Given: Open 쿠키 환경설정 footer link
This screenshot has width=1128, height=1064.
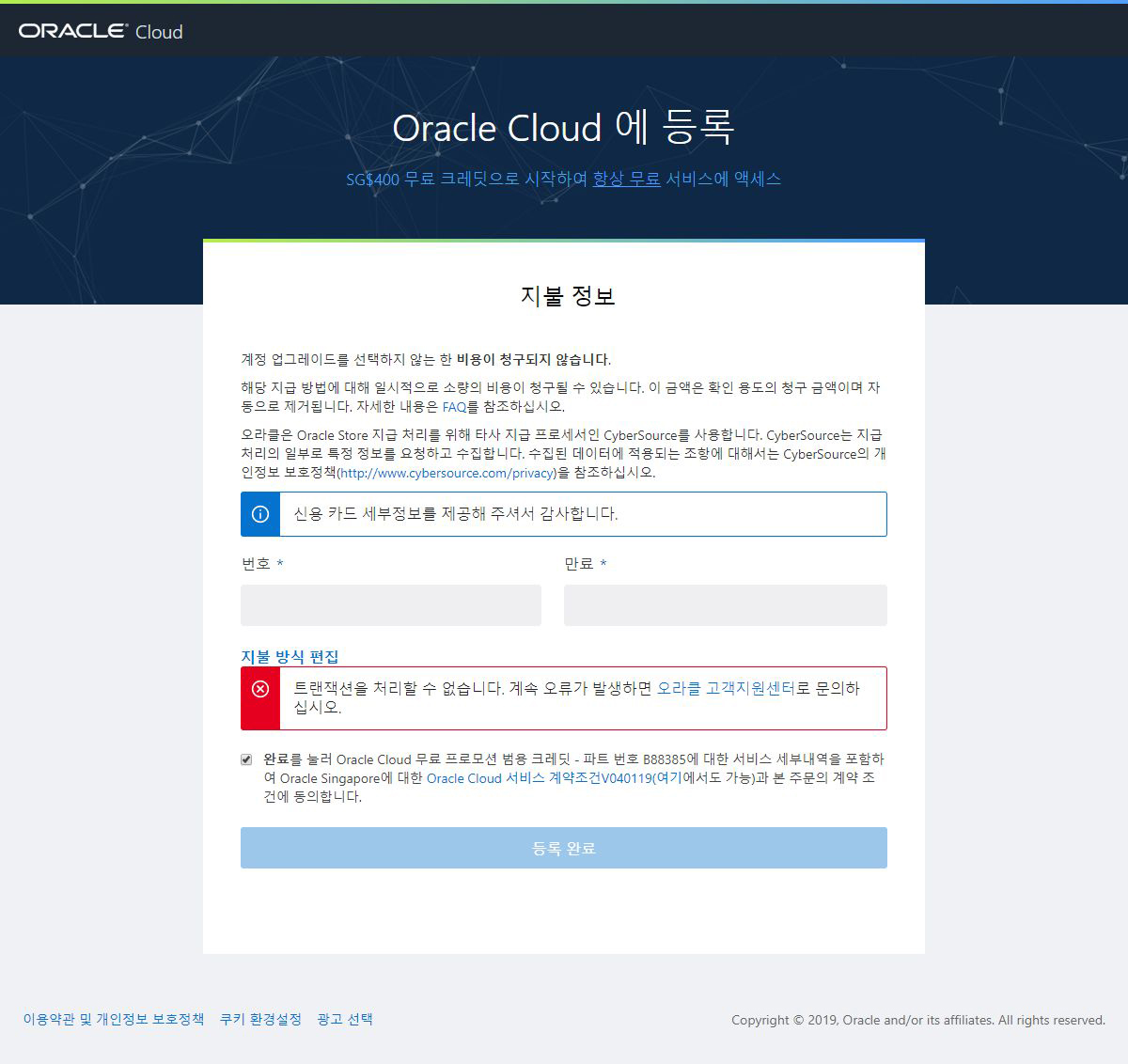Looking at the screenshot, I should coord(260,1019).
